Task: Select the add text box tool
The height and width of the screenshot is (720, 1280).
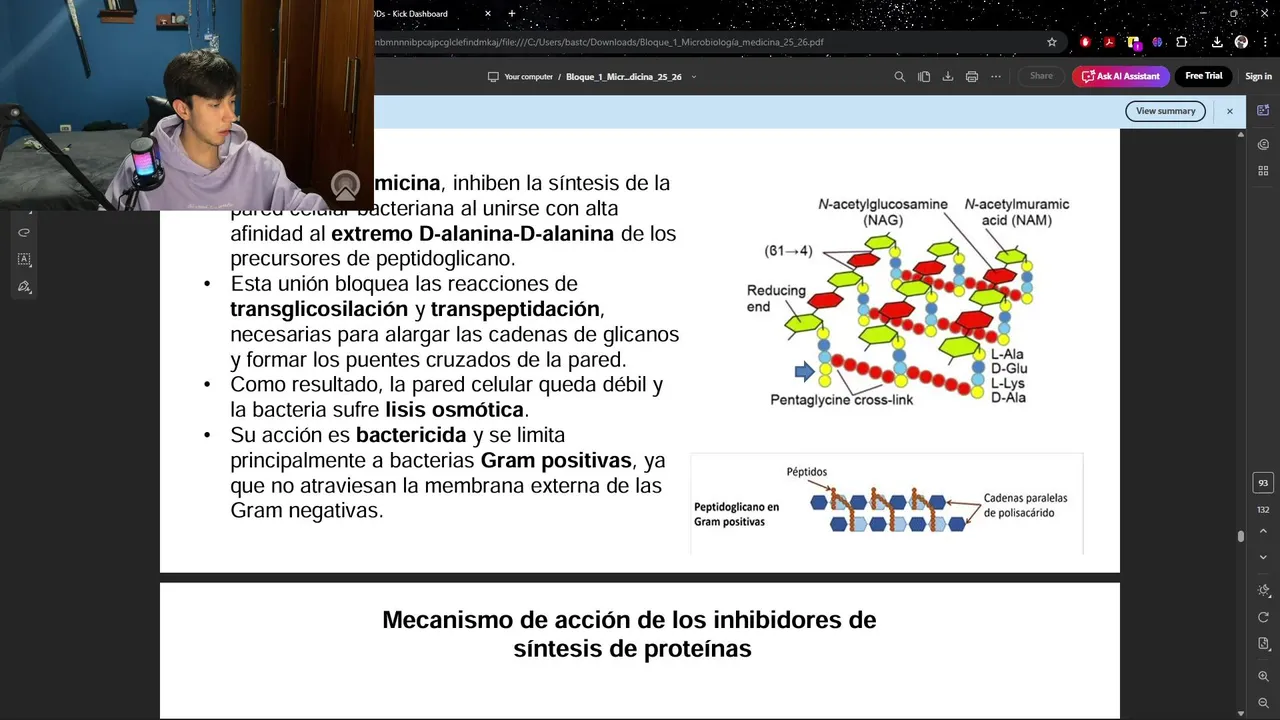Action: coord(24,259)
